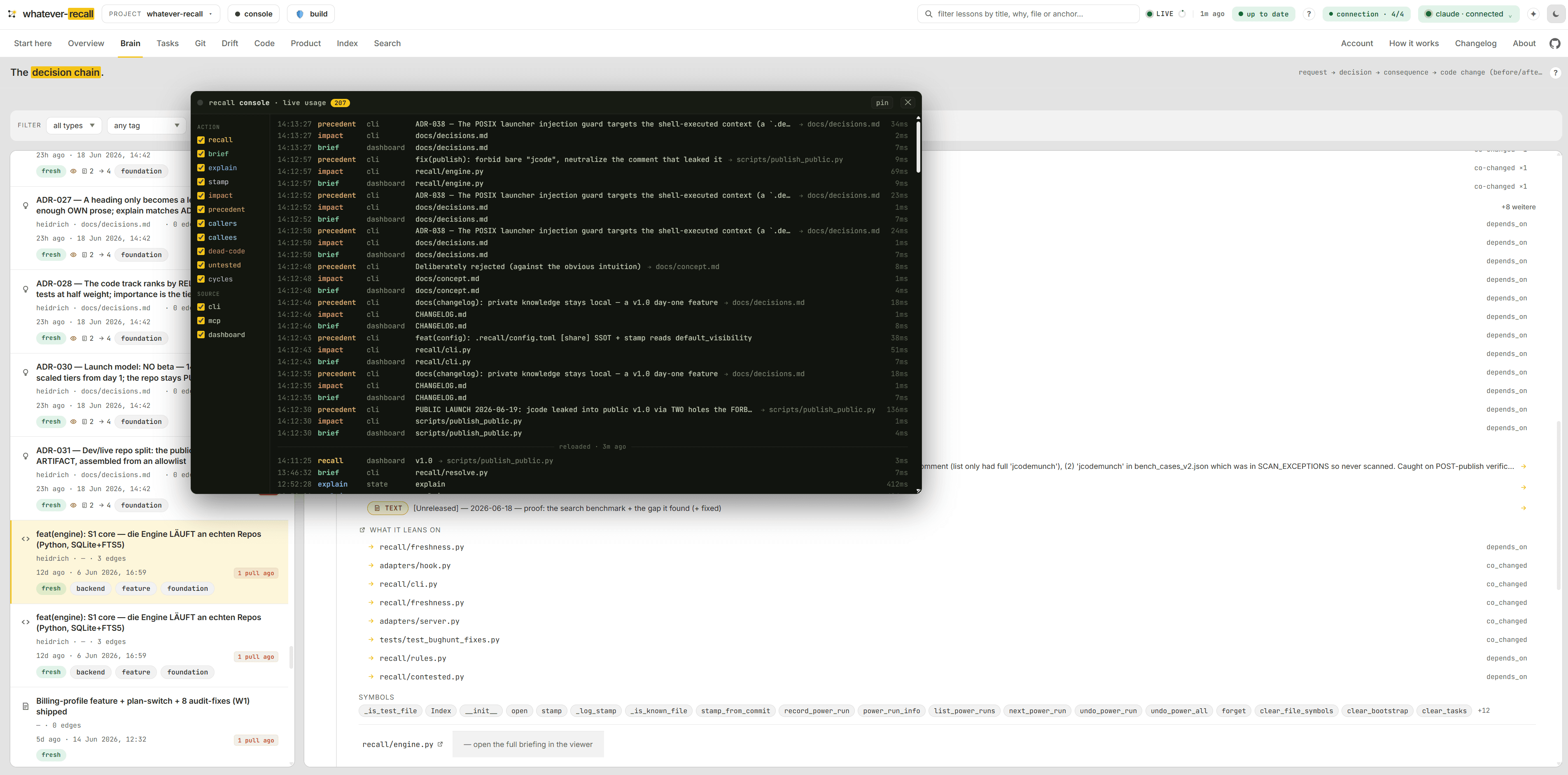The height and width of the screenshot is (775, 1568).
Task: Click tests/test_bughunt_fixes.py entry
Action: (439, 640)
